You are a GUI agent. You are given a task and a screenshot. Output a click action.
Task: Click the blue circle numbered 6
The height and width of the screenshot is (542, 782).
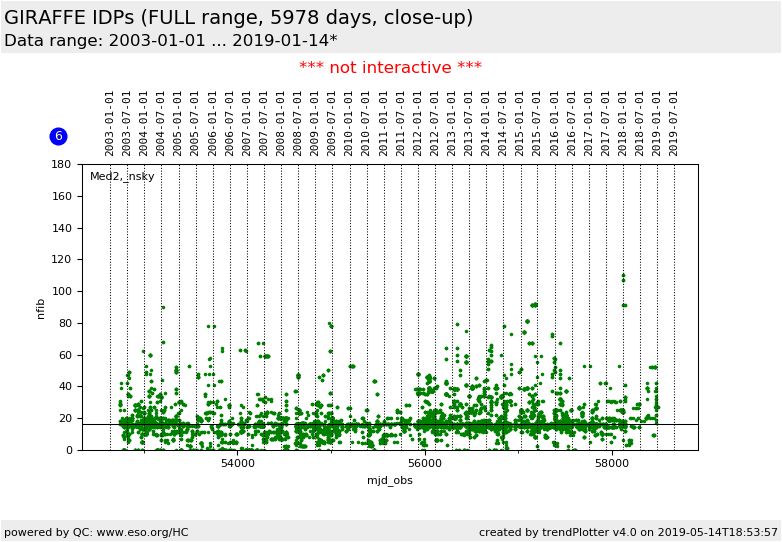[58, 136]
